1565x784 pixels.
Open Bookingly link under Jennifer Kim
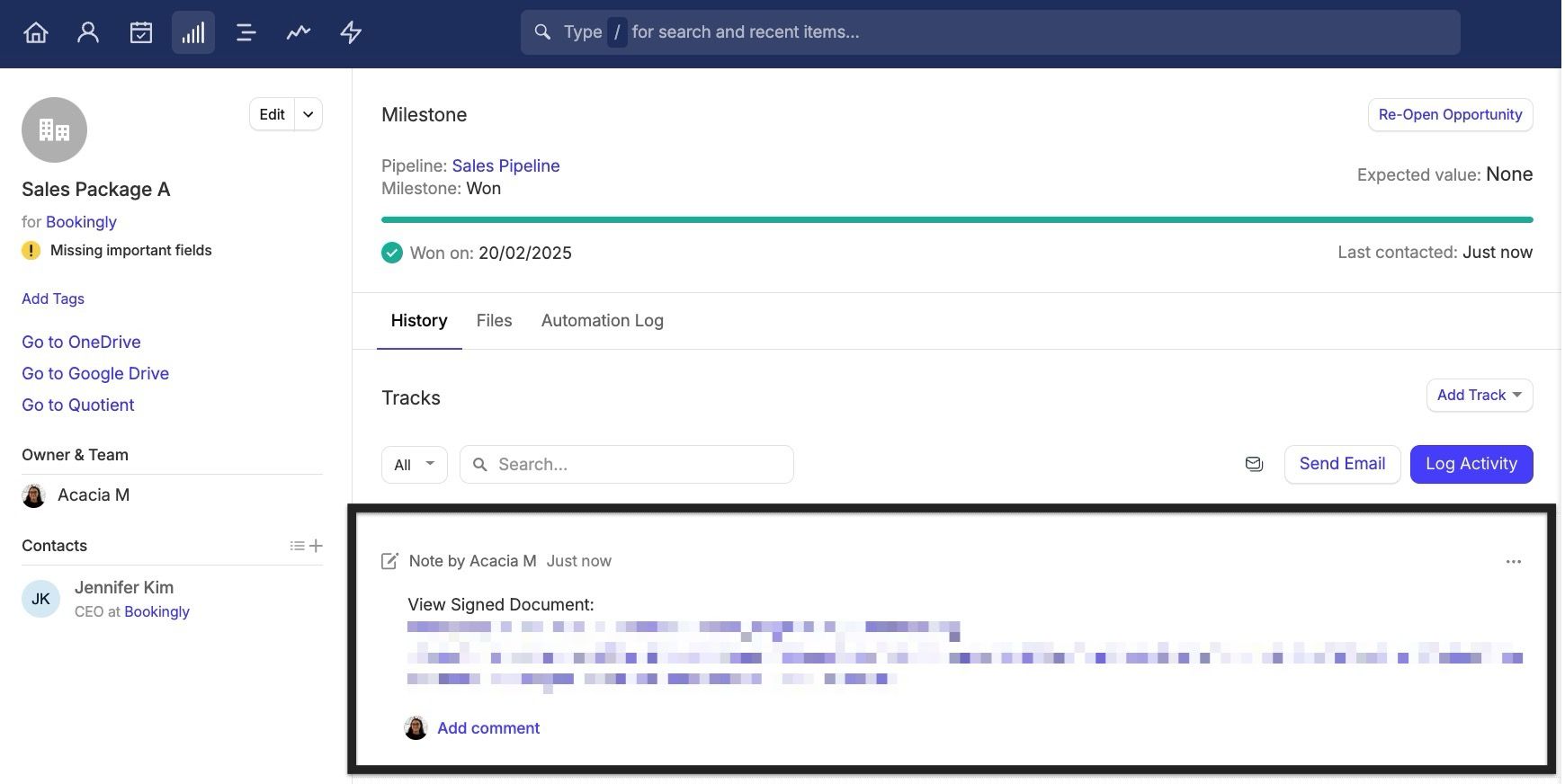click(x=156, y=611)
